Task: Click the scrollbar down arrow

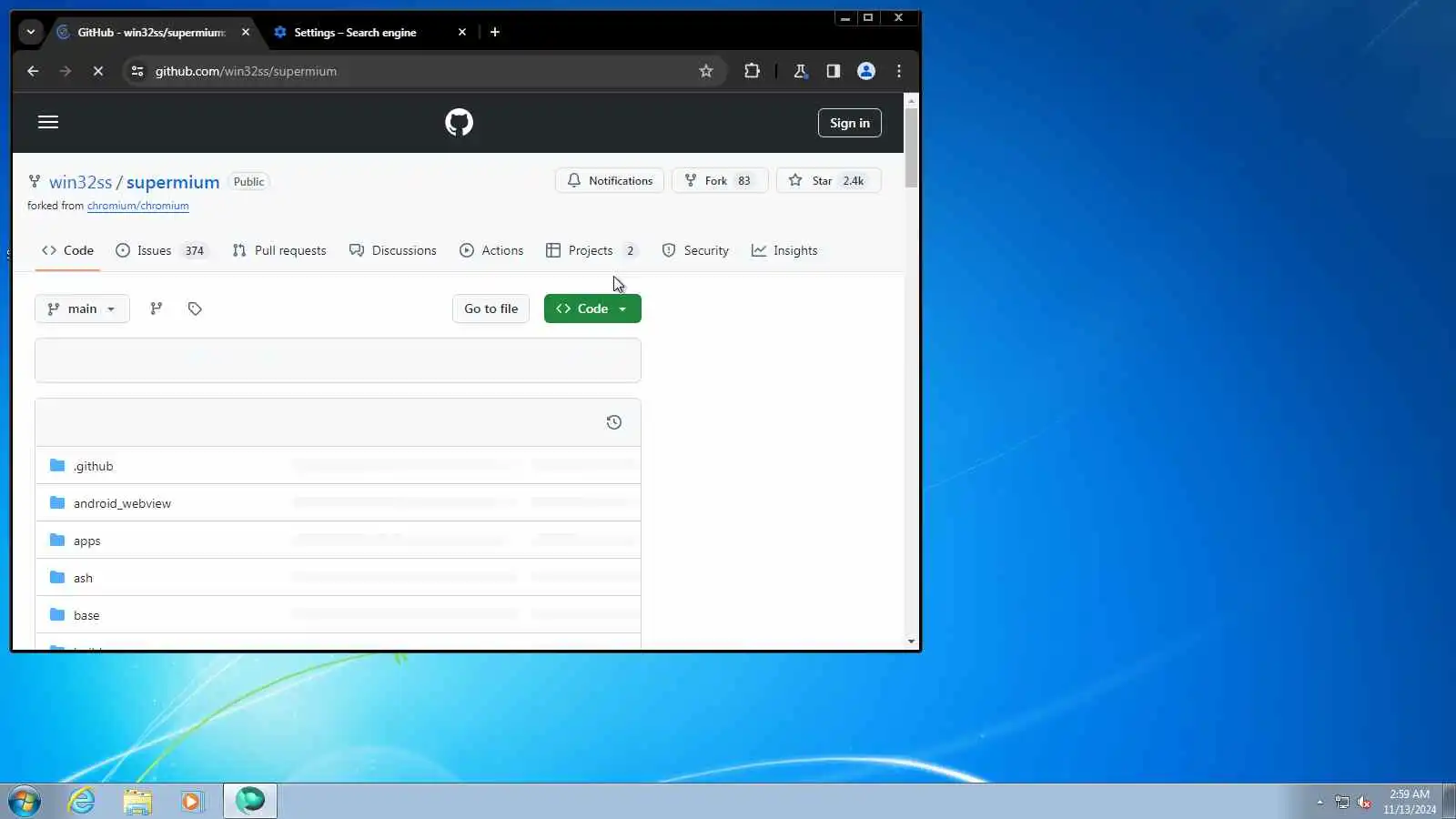Action: coord(911,642)
